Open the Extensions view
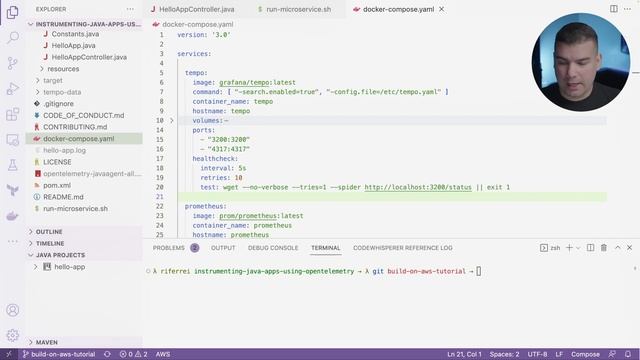The width and height of the screenshot is (640, 360). click(x=13, y=114)
